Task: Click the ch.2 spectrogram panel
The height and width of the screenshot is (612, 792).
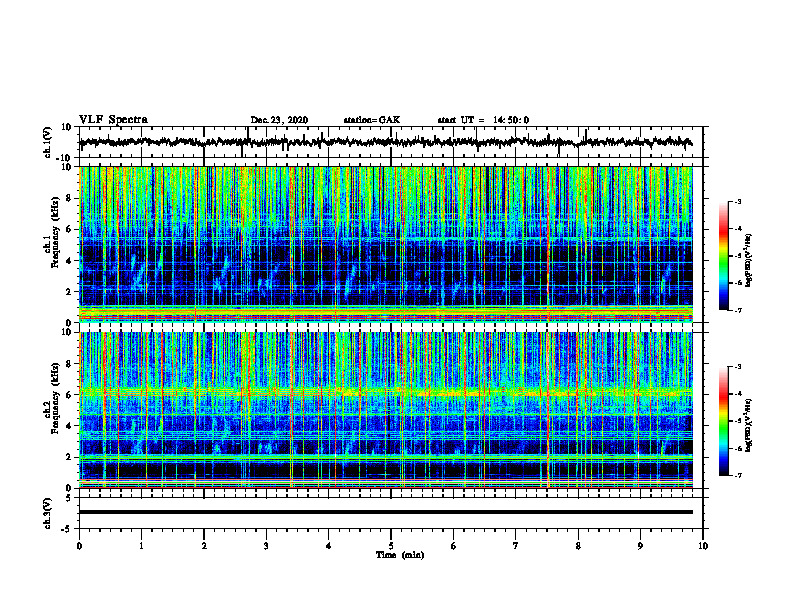Action: 385,410
